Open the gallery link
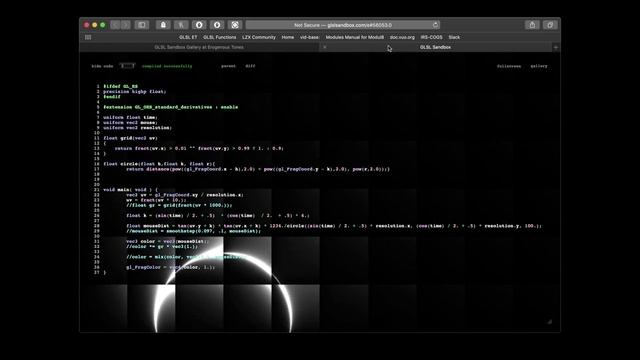This screenshot has width=640, height=360. coord(539,66)
